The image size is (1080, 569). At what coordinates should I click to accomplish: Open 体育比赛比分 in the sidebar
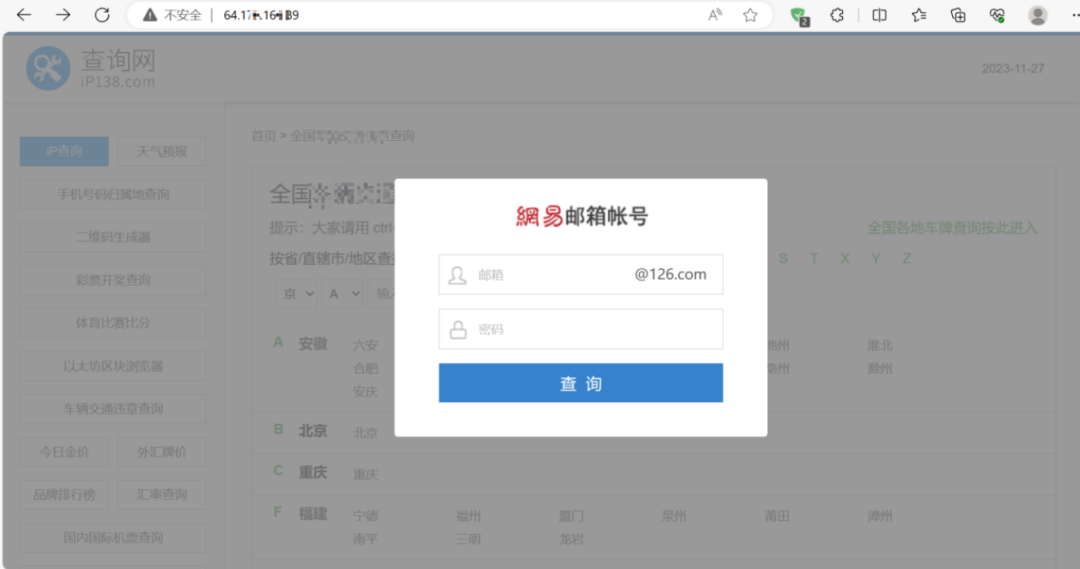click(113, 323)
